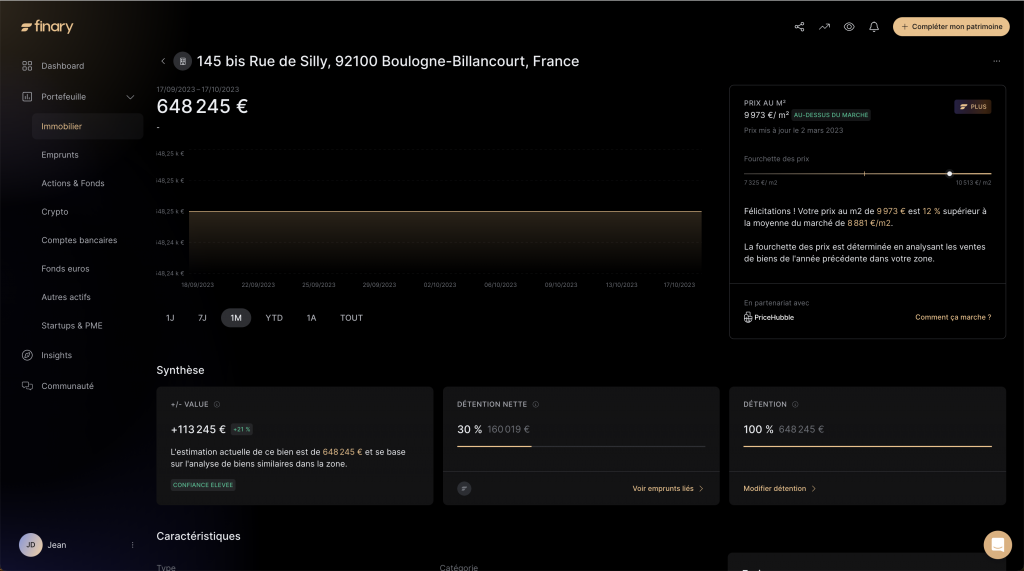The image size is (1024, 571).
Task: Click the +21 % badge
Action: [x=242, y=429]
